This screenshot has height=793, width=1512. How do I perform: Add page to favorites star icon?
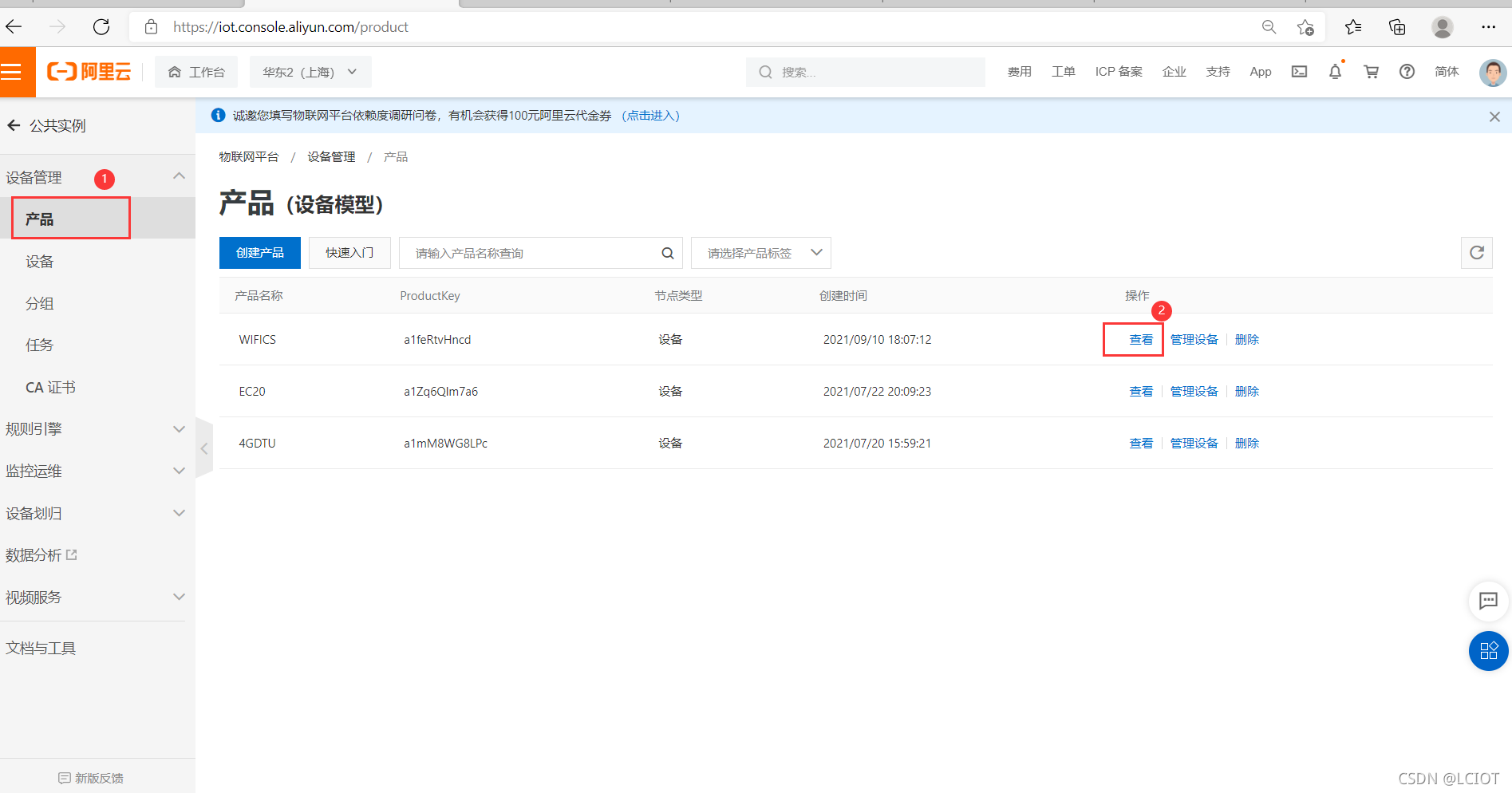point(1305,27)
